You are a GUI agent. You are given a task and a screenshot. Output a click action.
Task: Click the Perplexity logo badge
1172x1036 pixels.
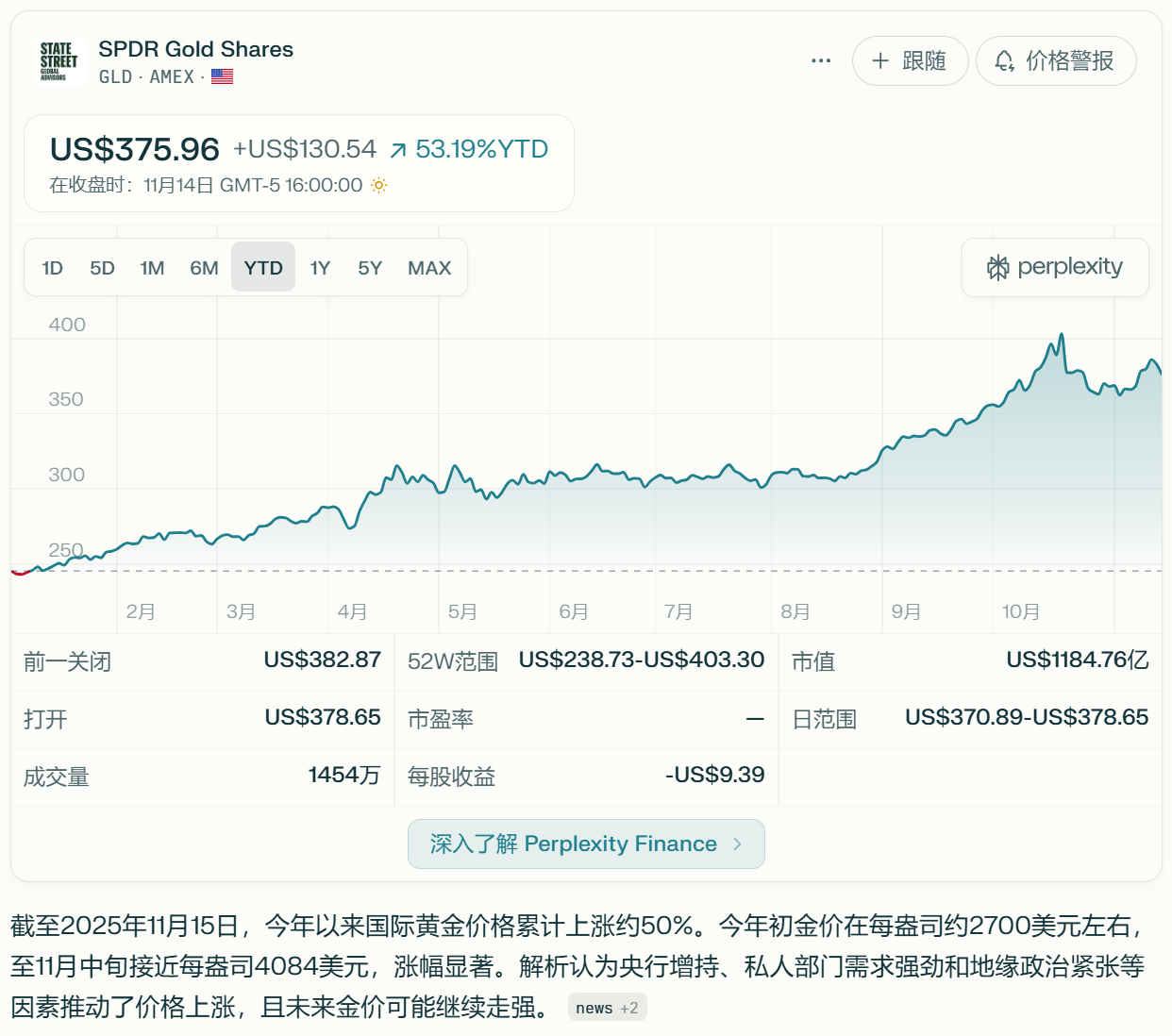tap(1055, 268)
